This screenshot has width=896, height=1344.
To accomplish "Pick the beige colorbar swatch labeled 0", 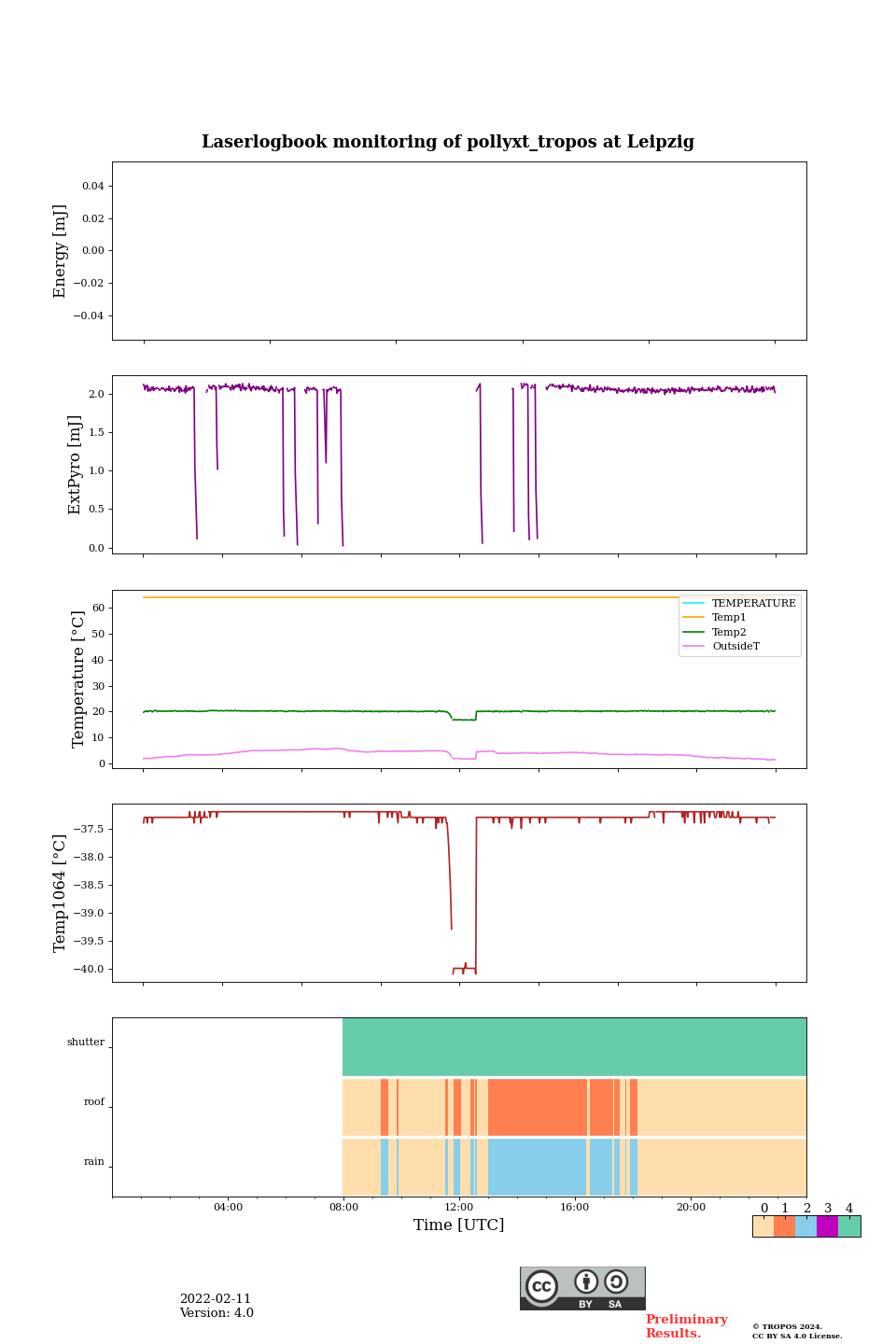I will (763, 1226).
